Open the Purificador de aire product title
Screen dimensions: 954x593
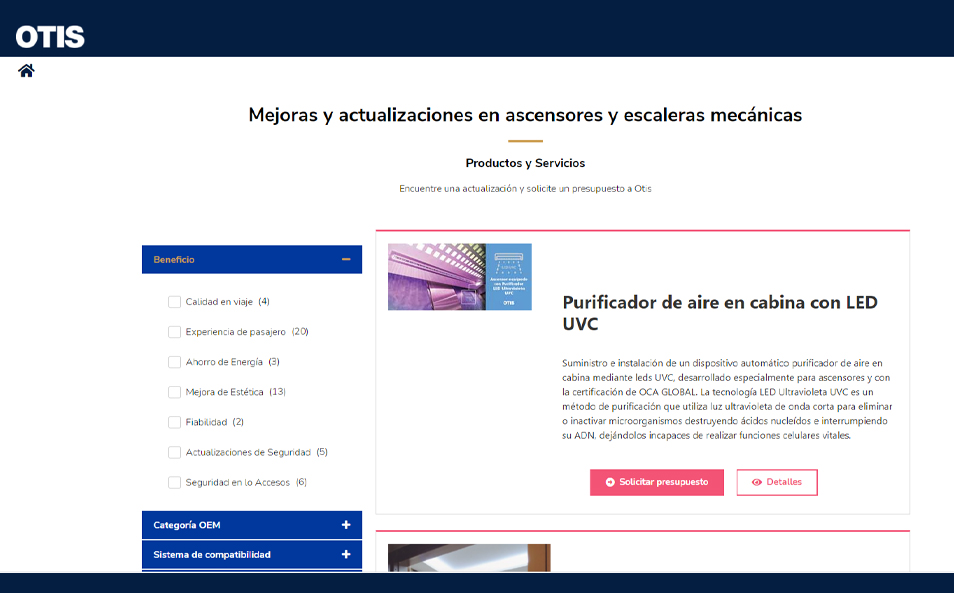[719, 313]
